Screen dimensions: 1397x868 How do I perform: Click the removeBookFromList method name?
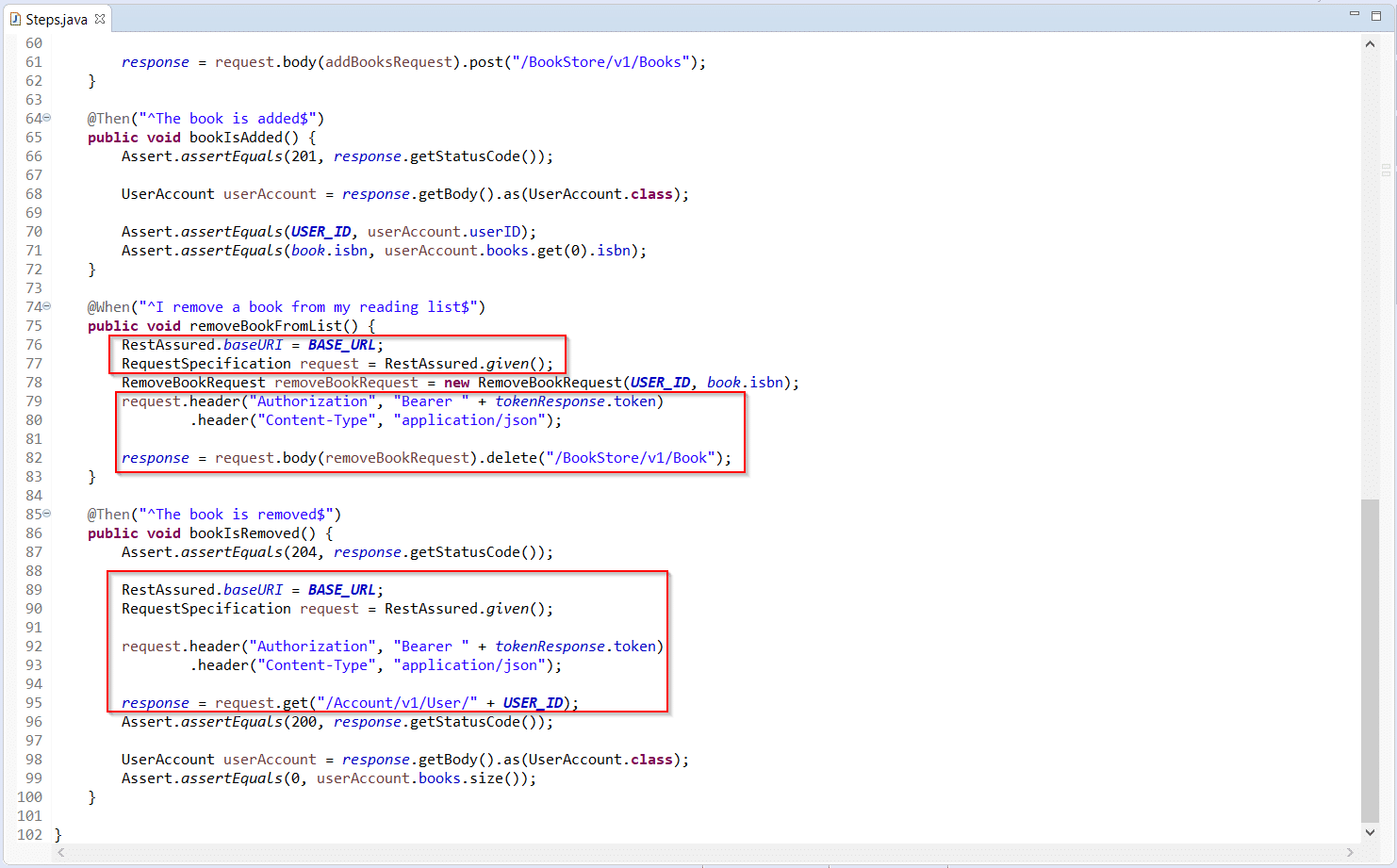pyautogui.click(x=266, y=326)
